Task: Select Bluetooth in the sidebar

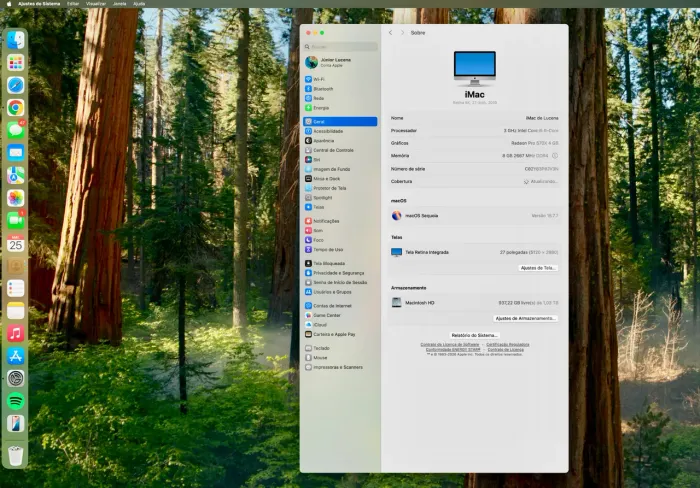Action: [340, 89]
